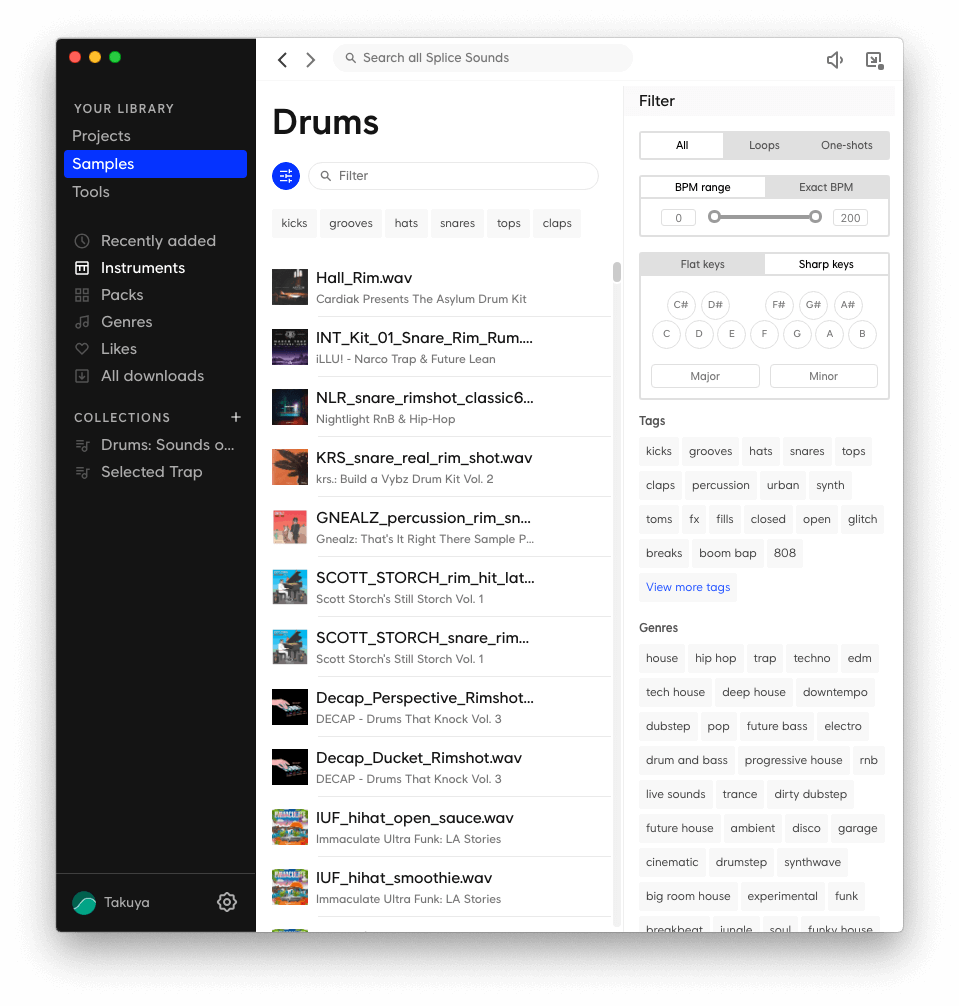The width and height of the screenshot is (959, 1006).
Task: Open advanced filters via the blue sliders icon
Action: (286, 175)
